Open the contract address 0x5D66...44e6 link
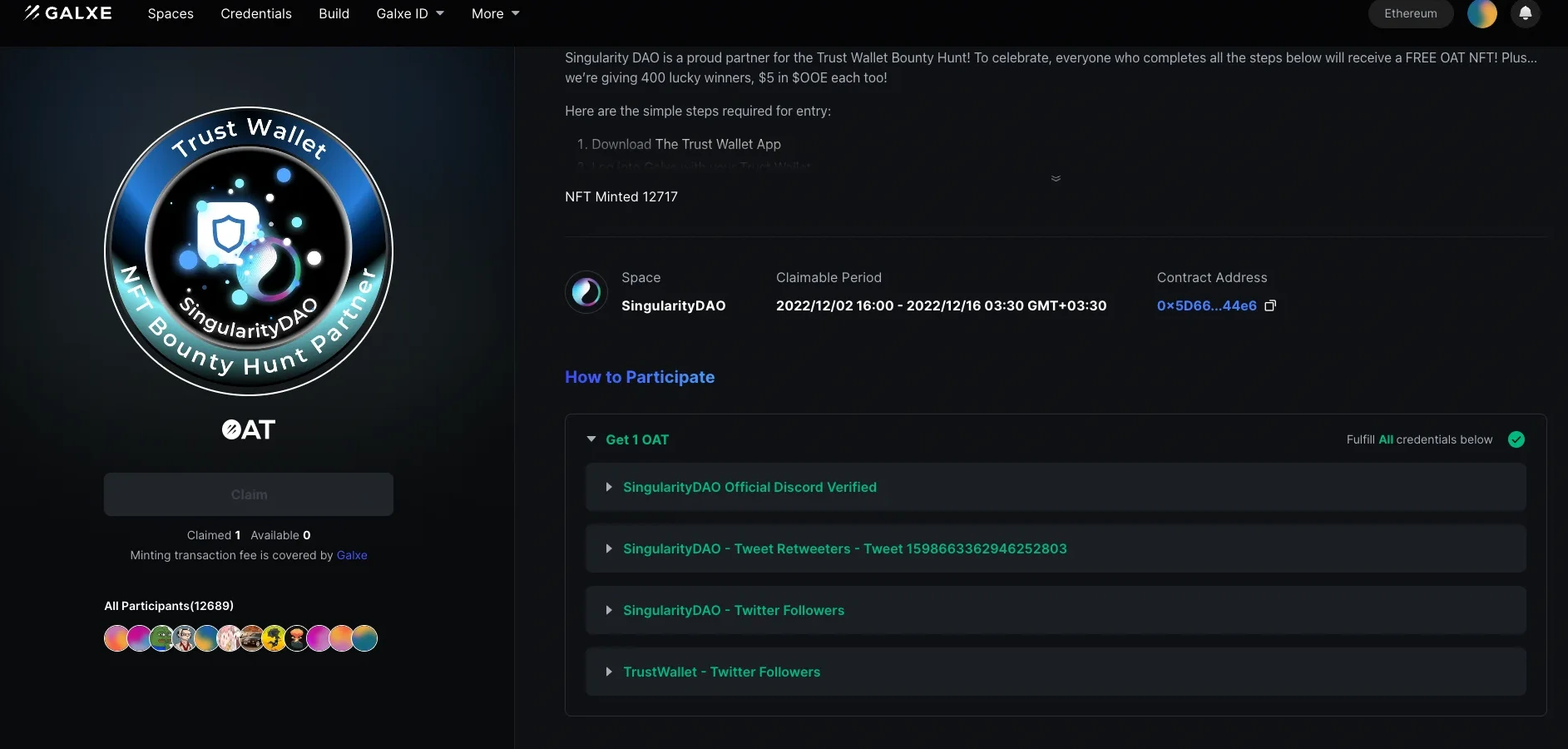The height and width of the screenshot is (749, 1568). [x=1206, y=305]
